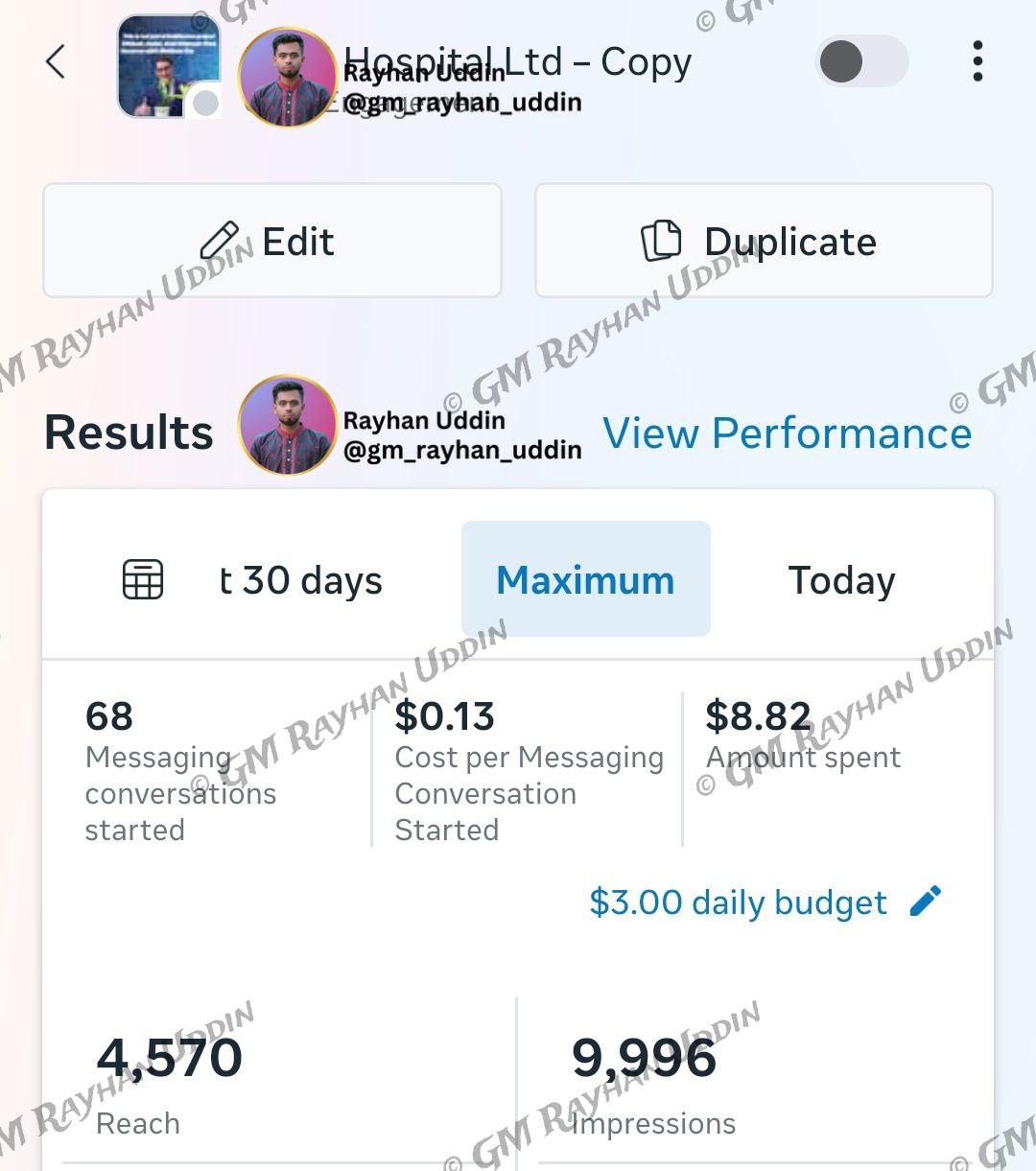Select the Maximum date range tab
The height and width of the screenshot is (1171, 1036).
click(x=585, y=579)
